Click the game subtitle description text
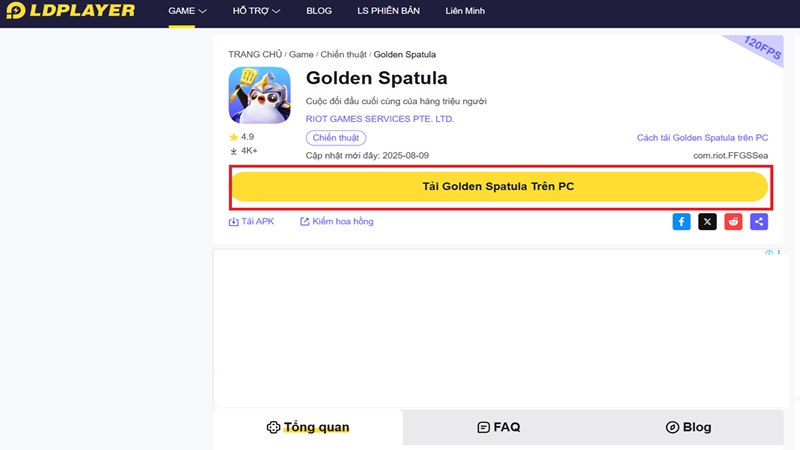 [396, 101]
